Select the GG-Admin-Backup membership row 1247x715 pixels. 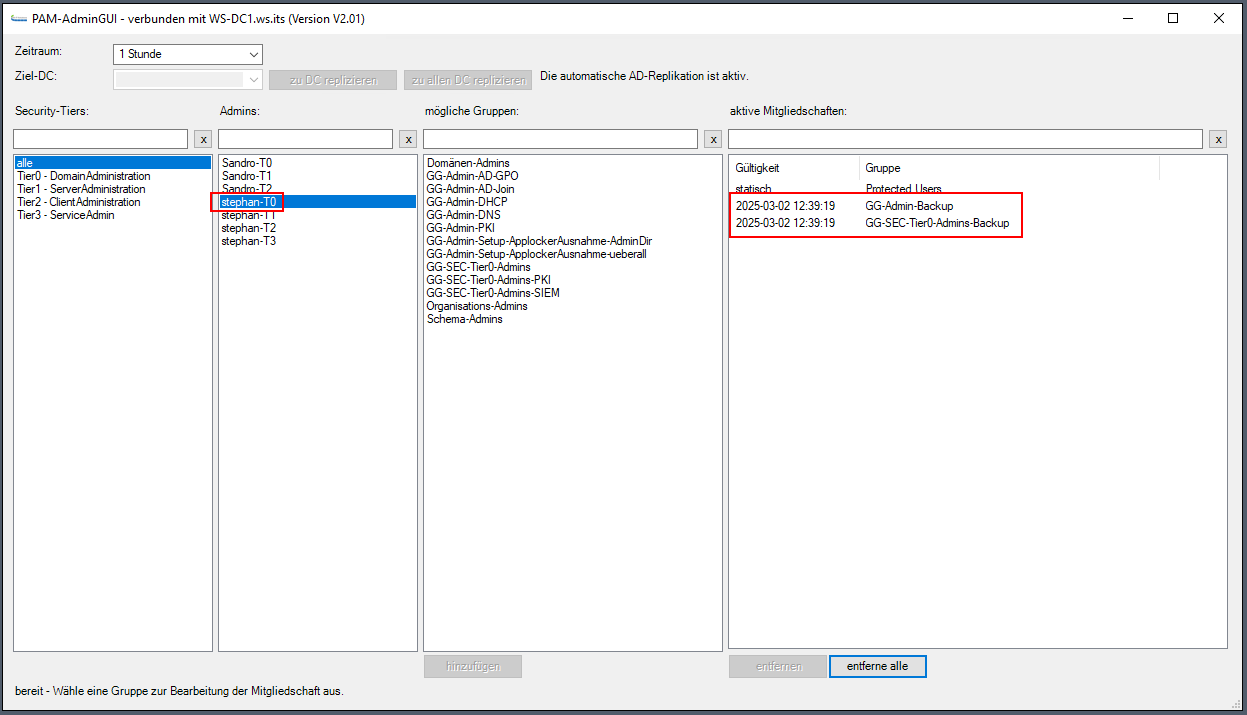click(945, 206)
